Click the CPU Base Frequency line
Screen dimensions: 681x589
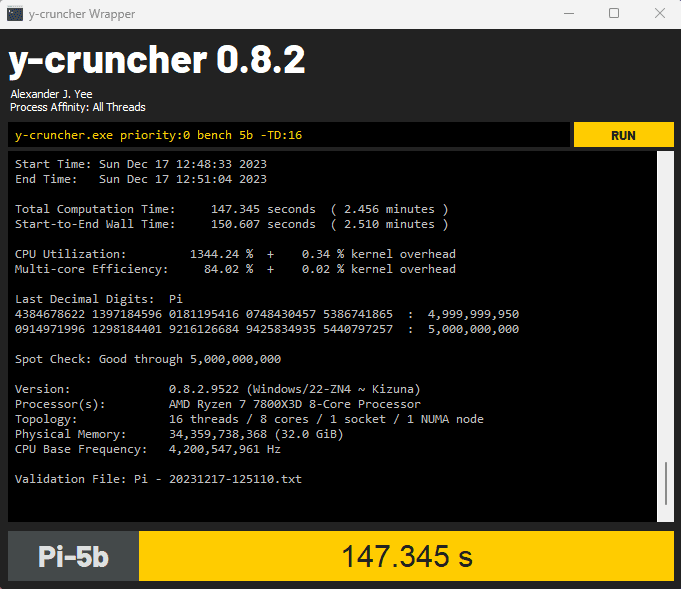[148, 449]
